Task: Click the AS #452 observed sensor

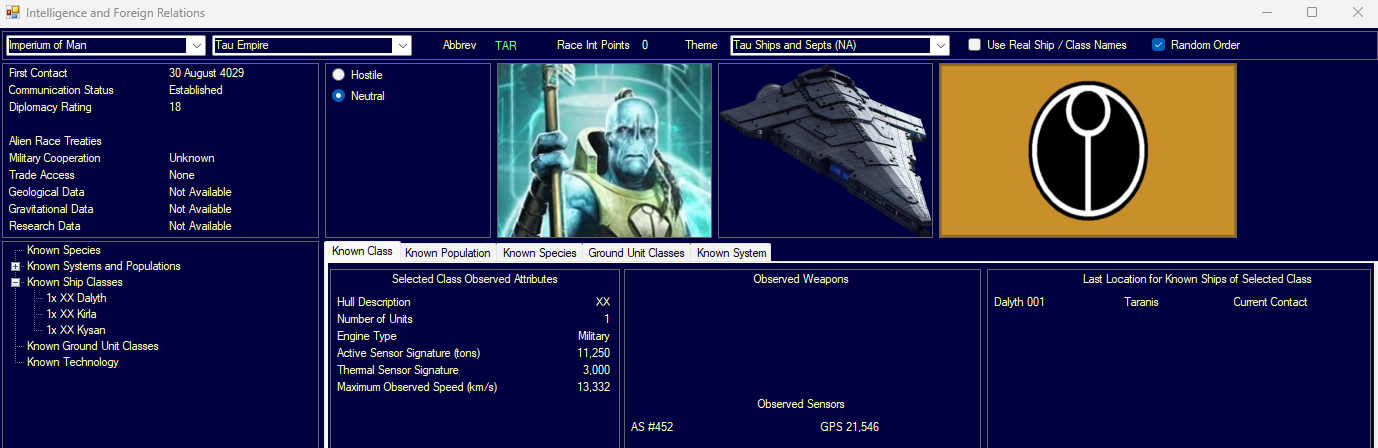Action: coord(652,427)
